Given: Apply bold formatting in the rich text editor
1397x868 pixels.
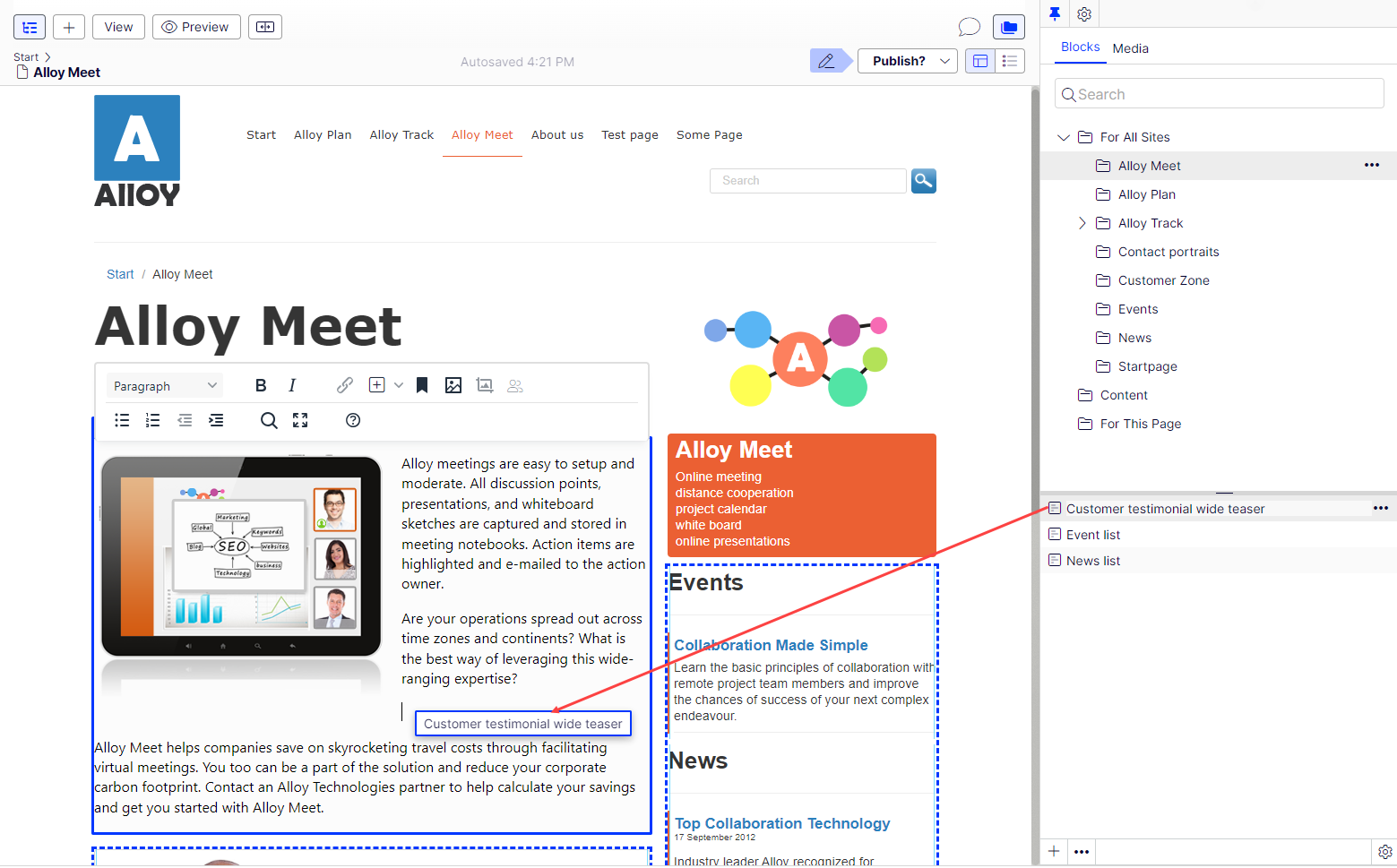Looking at the screenshot, I should point(260,384).
